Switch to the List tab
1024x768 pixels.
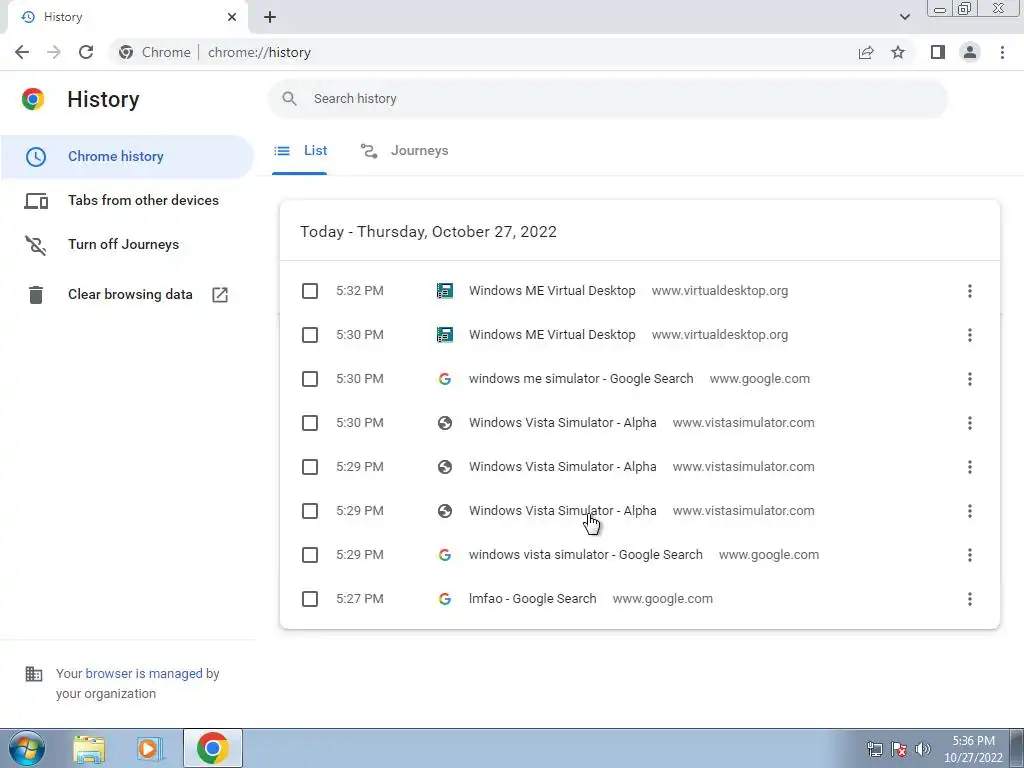pos(300,151)
